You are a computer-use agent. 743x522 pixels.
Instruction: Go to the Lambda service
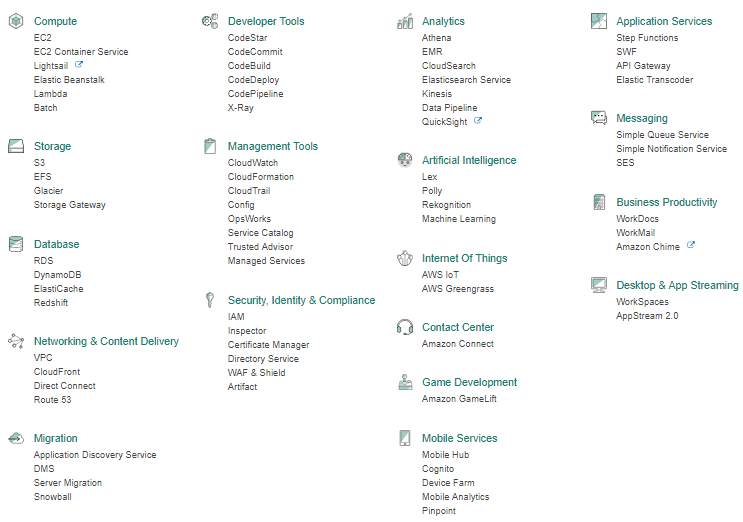50,94
